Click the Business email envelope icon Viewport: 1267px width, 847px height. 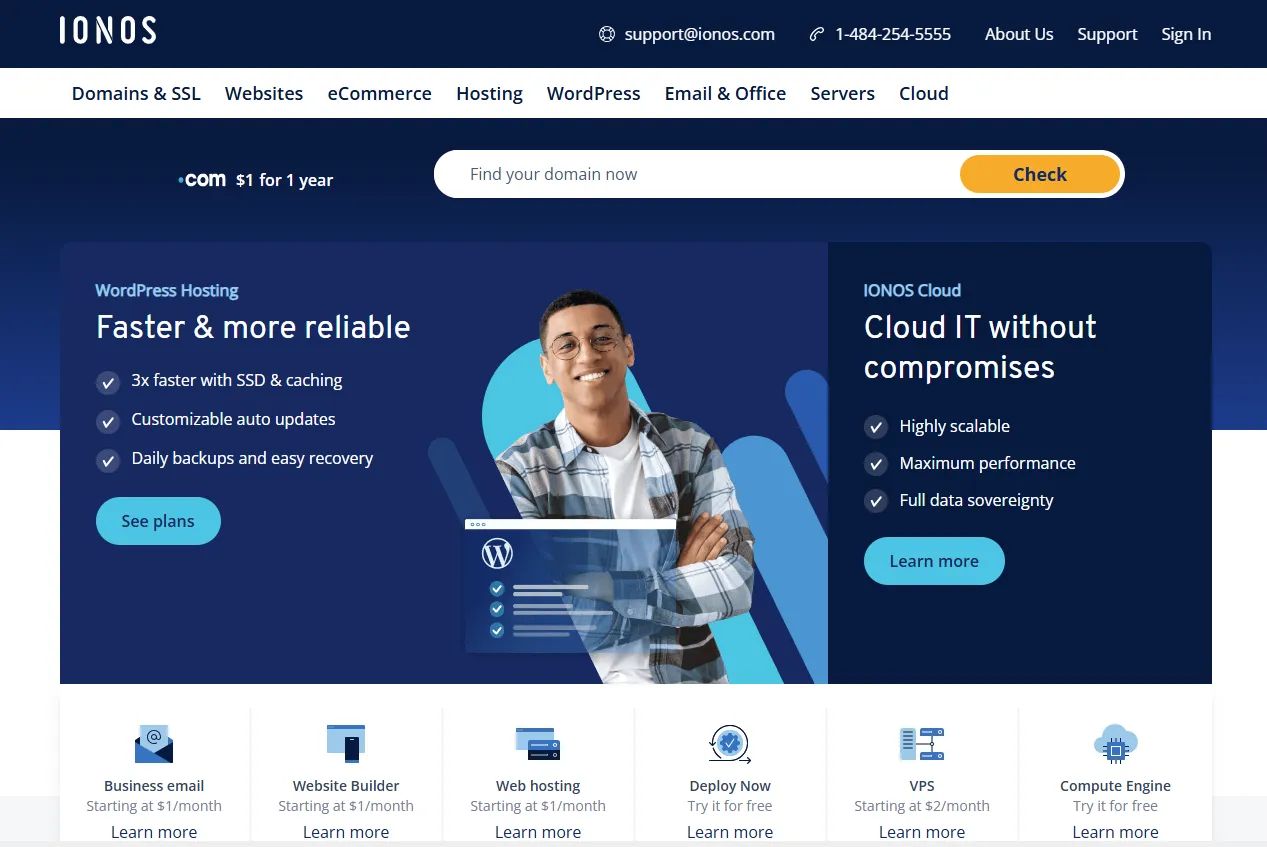(154, 743)
